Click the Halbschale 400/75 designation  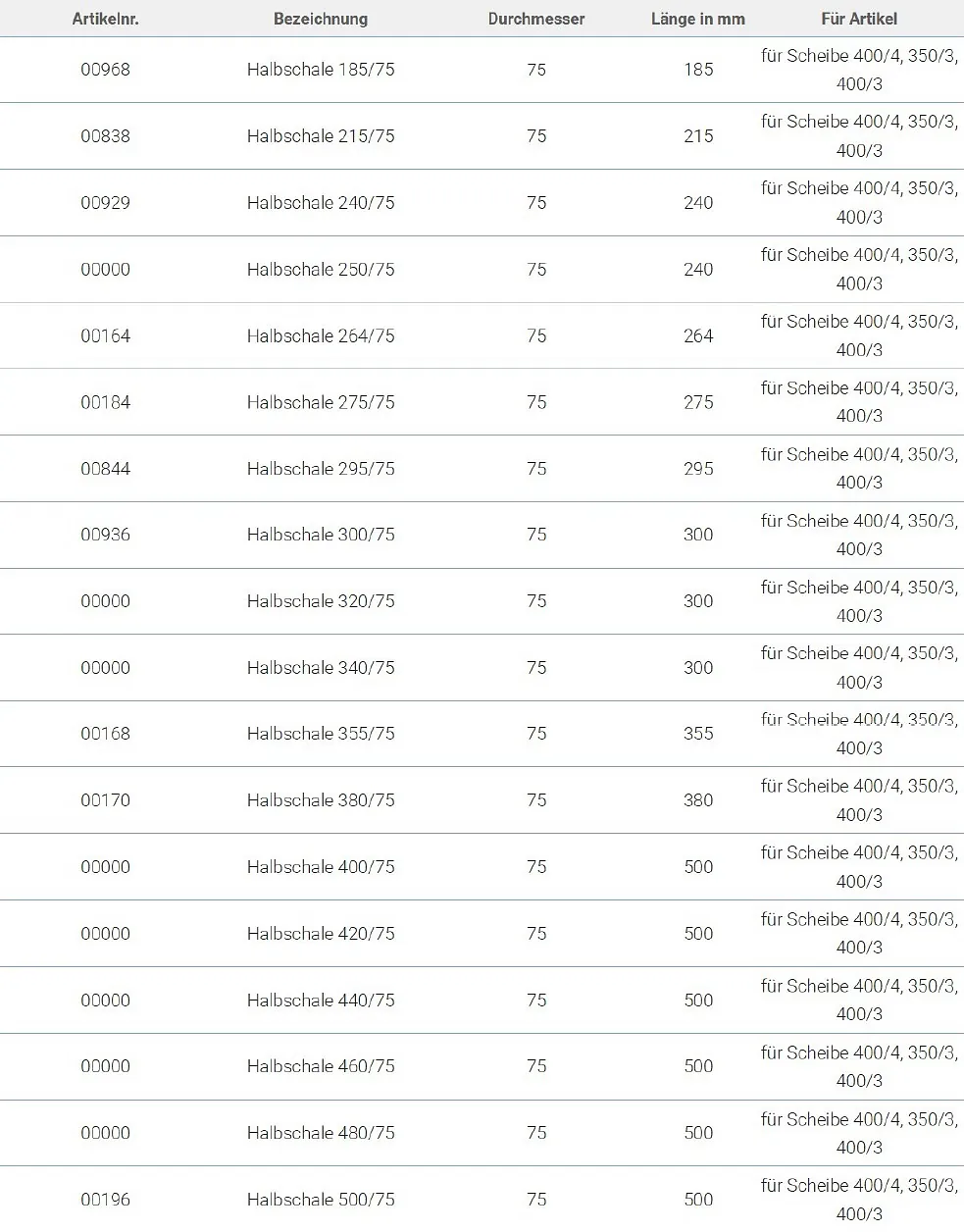[x=321, y=867]
